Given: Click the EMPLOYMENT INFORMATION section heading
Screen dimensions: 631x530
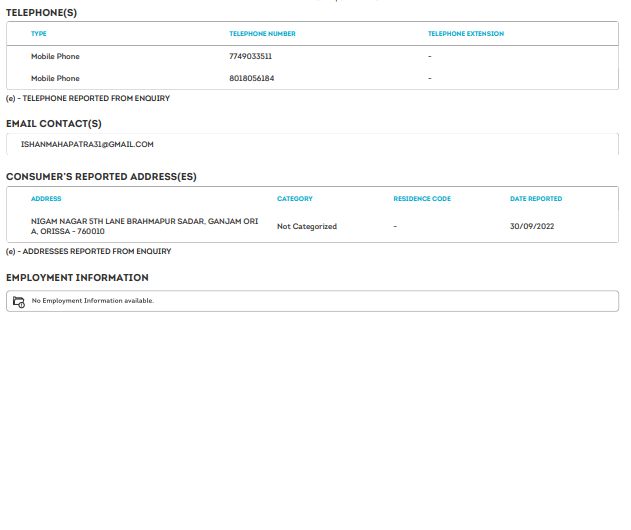Looking at the screenshot, I should [77, 278].
